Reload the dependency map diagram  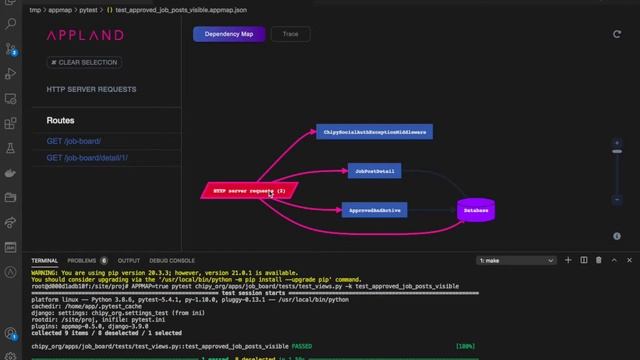tap(617, 34)
